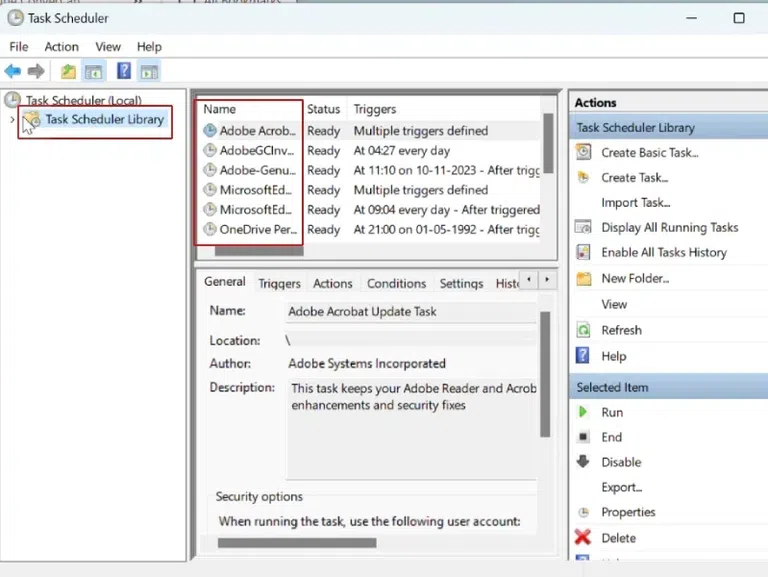Click Import Task... action

pyautogui.click(x=635, y=202)
